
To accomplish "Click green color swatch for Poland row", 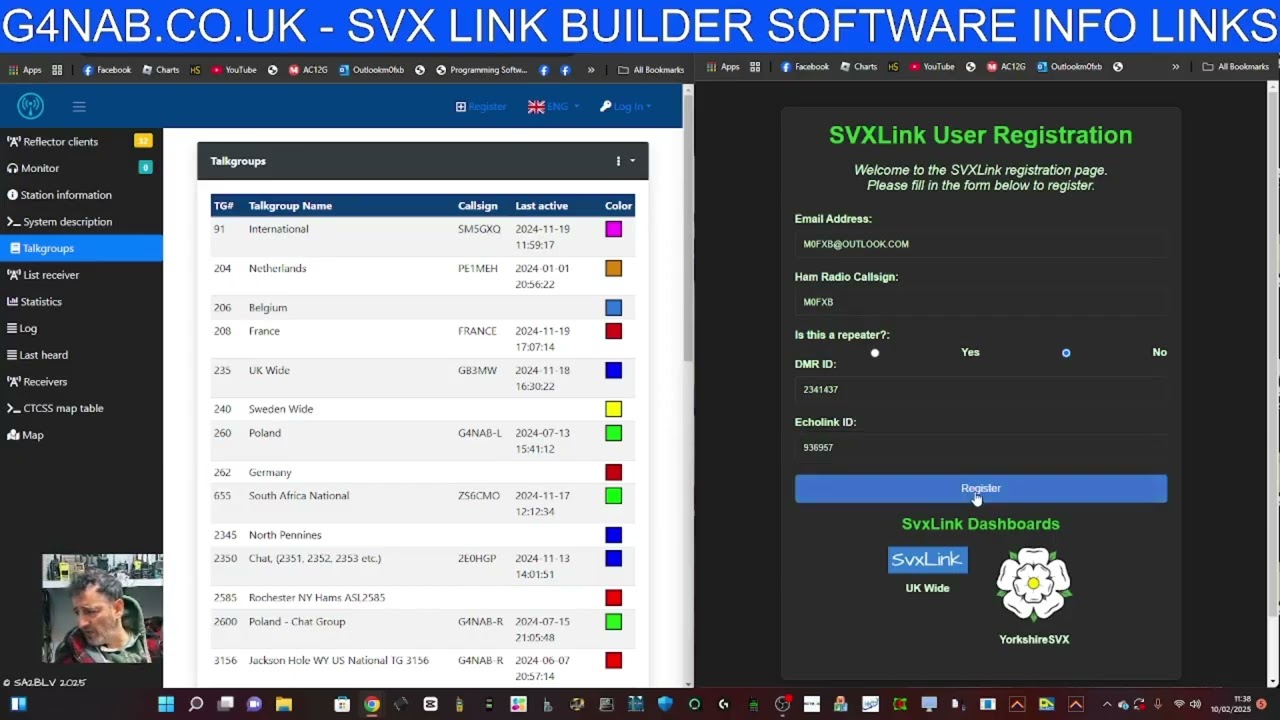I will tap(614, 433).
